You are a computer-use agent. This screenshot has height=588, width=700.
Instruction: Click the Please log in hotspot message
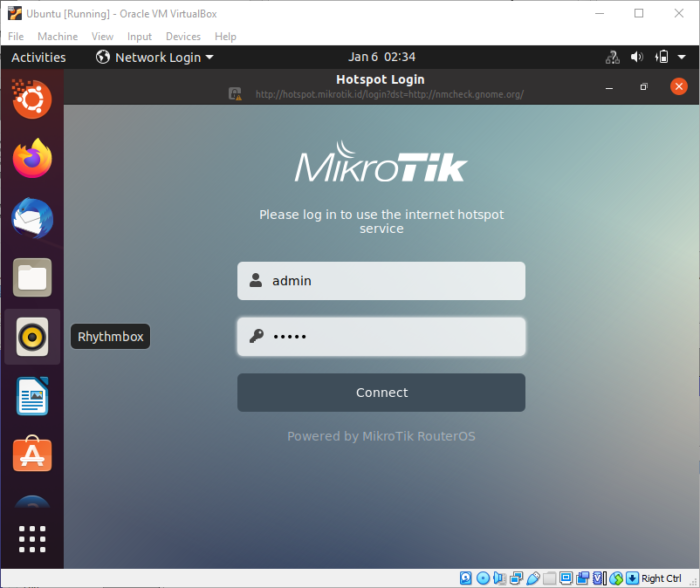pos(381,221)
